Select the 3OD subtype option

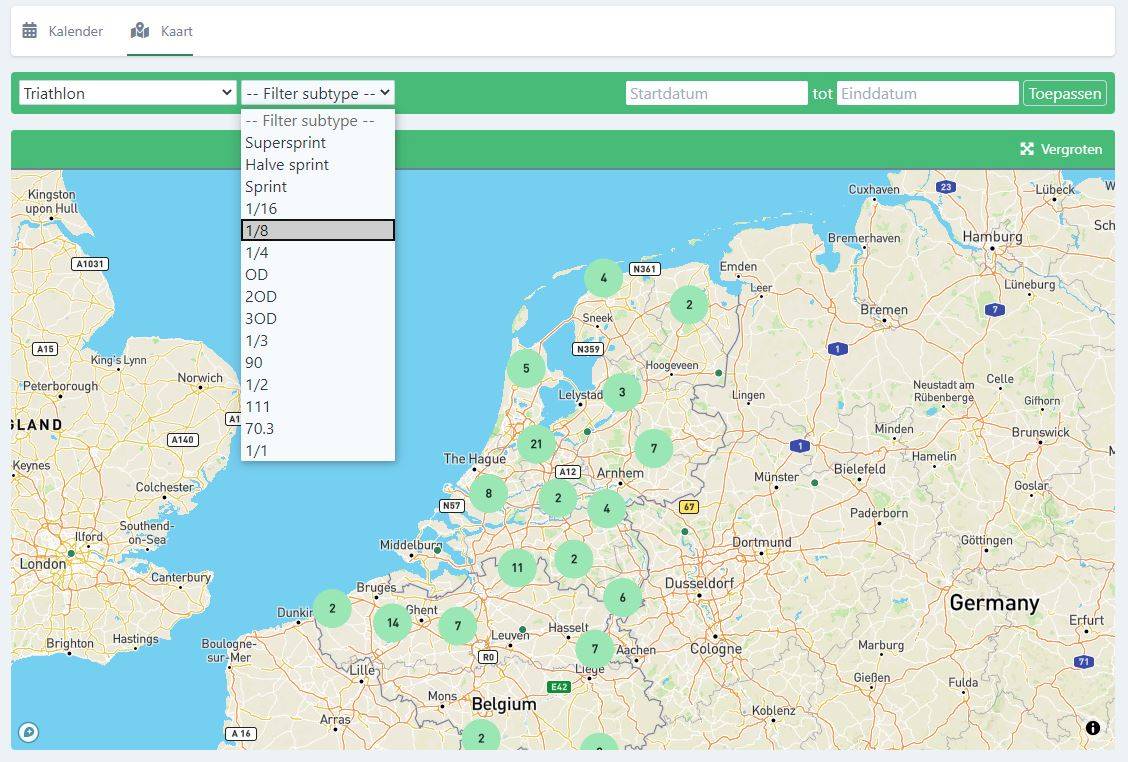click(x=318, y=319)
